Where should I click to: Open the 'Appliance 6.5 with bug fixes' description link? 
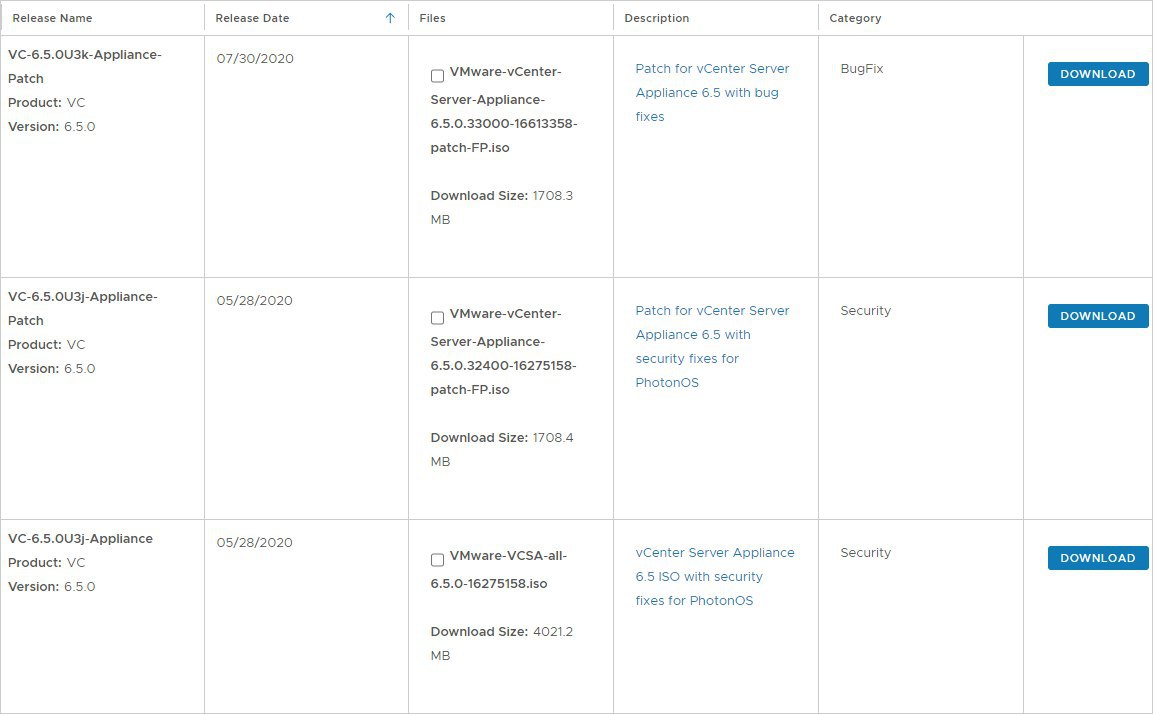(712, 93)
